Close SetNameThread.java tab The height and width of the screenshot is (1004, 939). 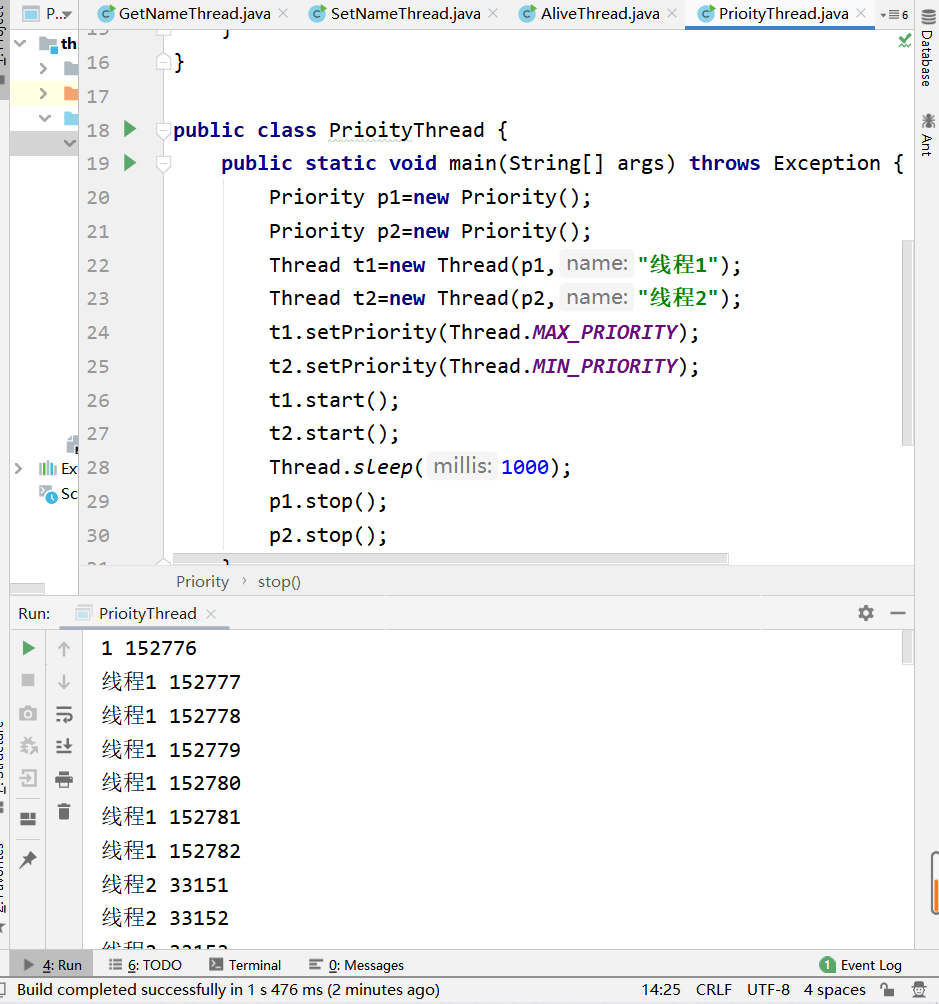tap(493, 13)
